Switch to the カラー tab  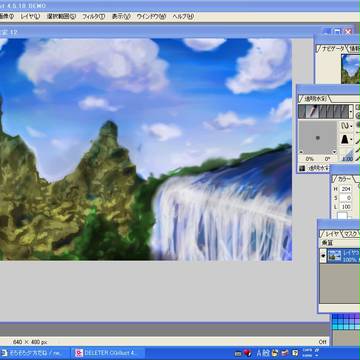343,179
